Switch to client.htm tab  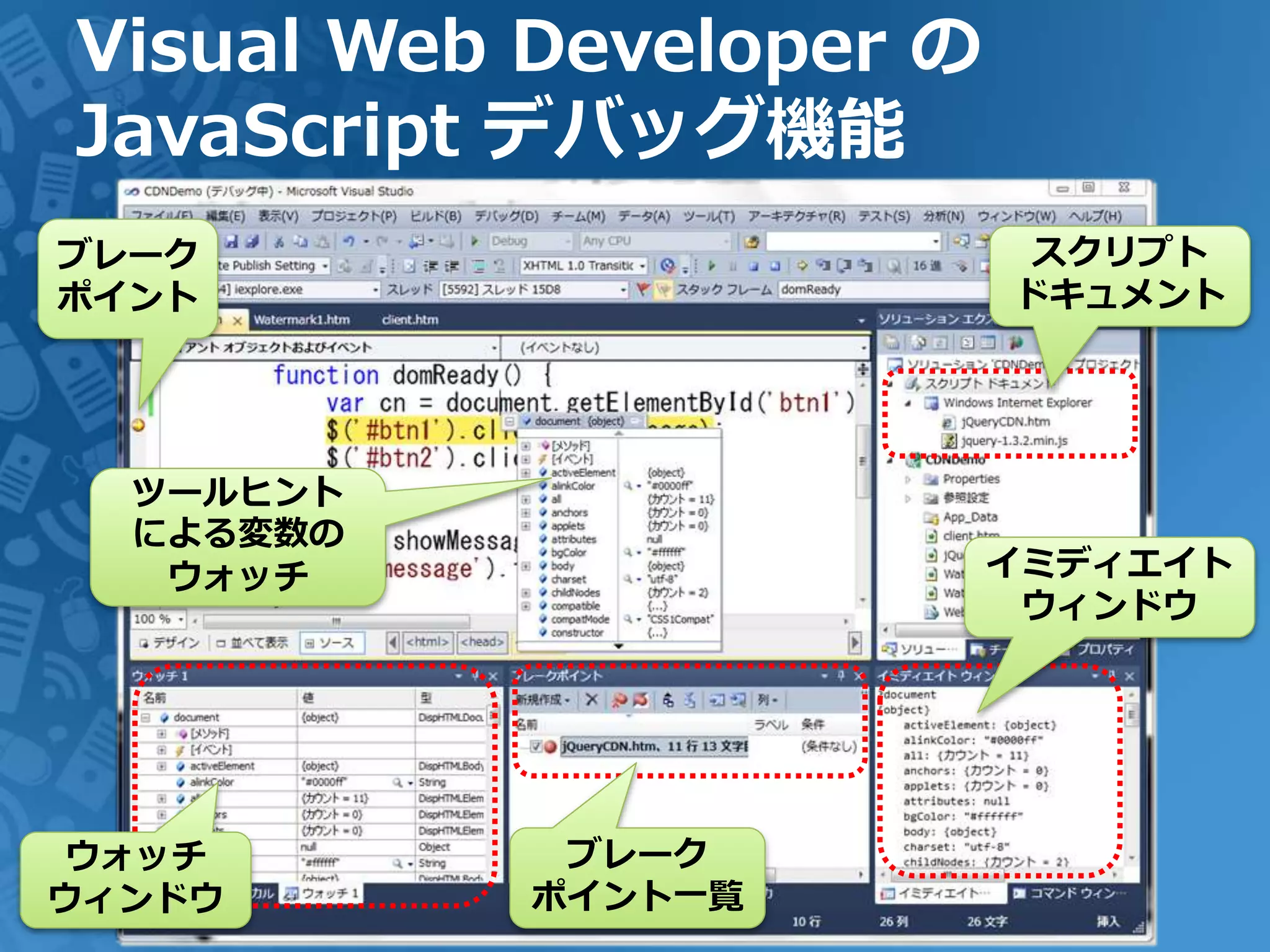[410, 320]
